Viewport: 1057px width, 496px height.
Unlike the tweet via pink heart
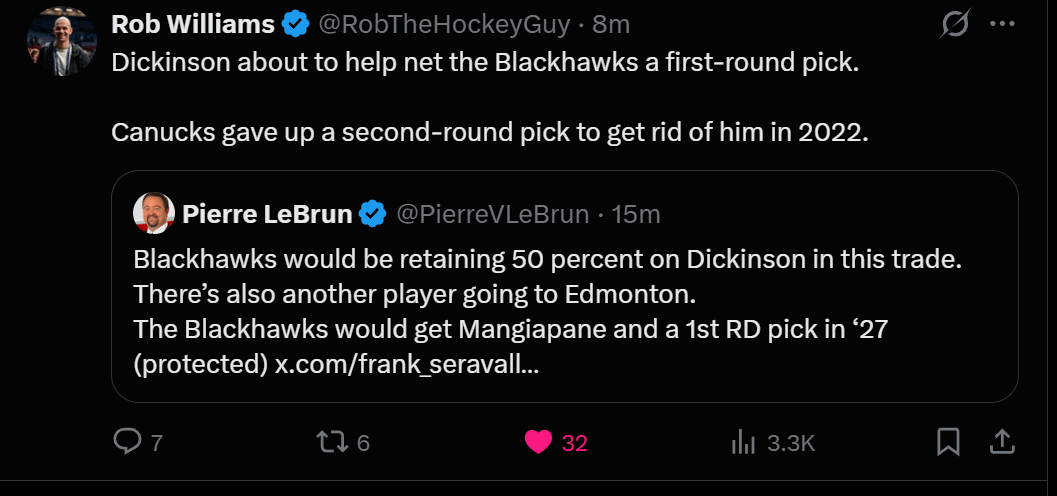[539, 441]
